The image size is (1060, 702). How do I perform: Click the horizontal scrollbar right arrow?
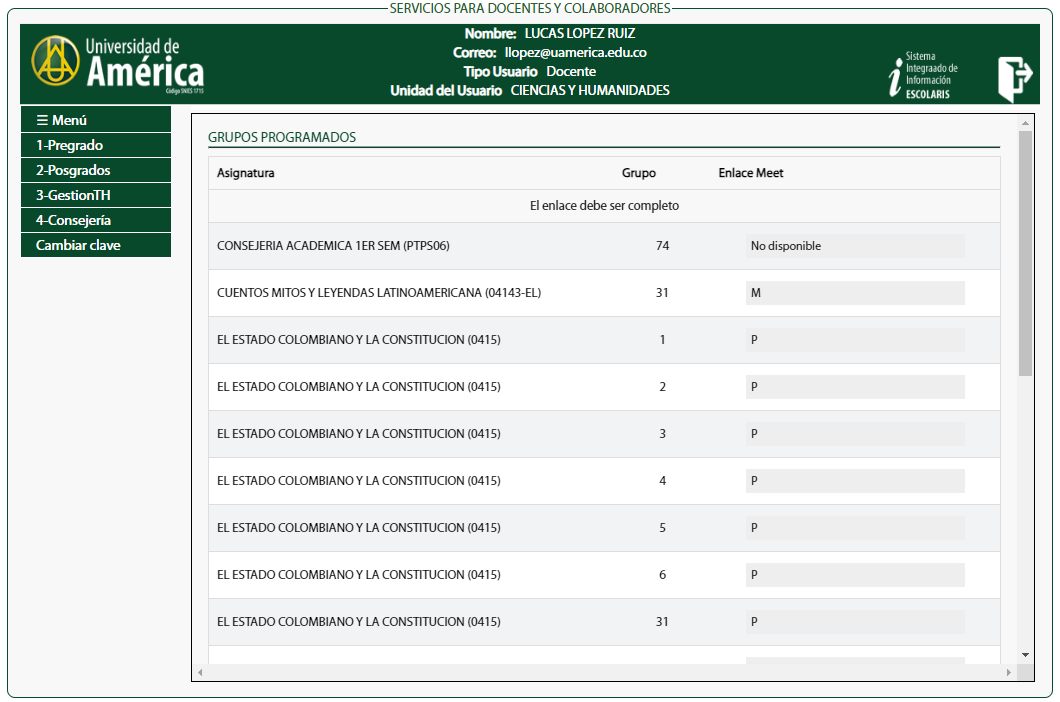[1009, 672]
